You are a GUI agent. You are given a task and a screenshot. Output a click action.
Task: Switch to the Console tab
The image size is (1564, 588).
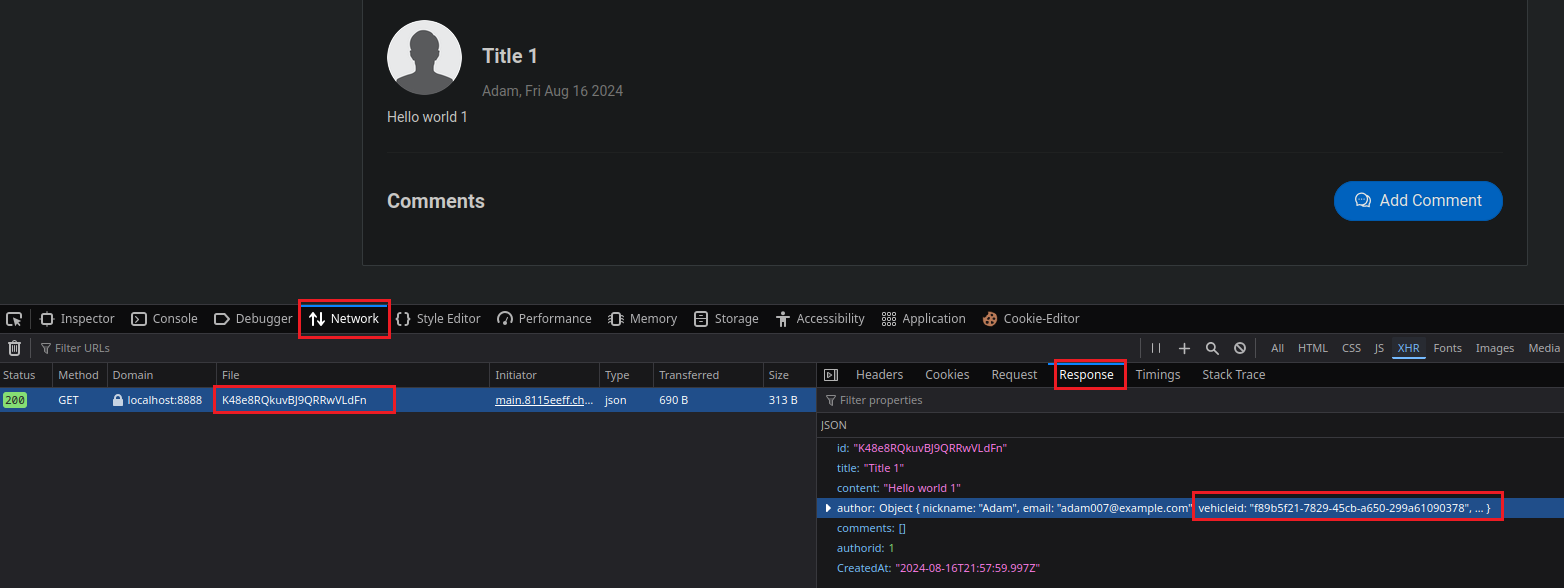(x=165, y=319)
